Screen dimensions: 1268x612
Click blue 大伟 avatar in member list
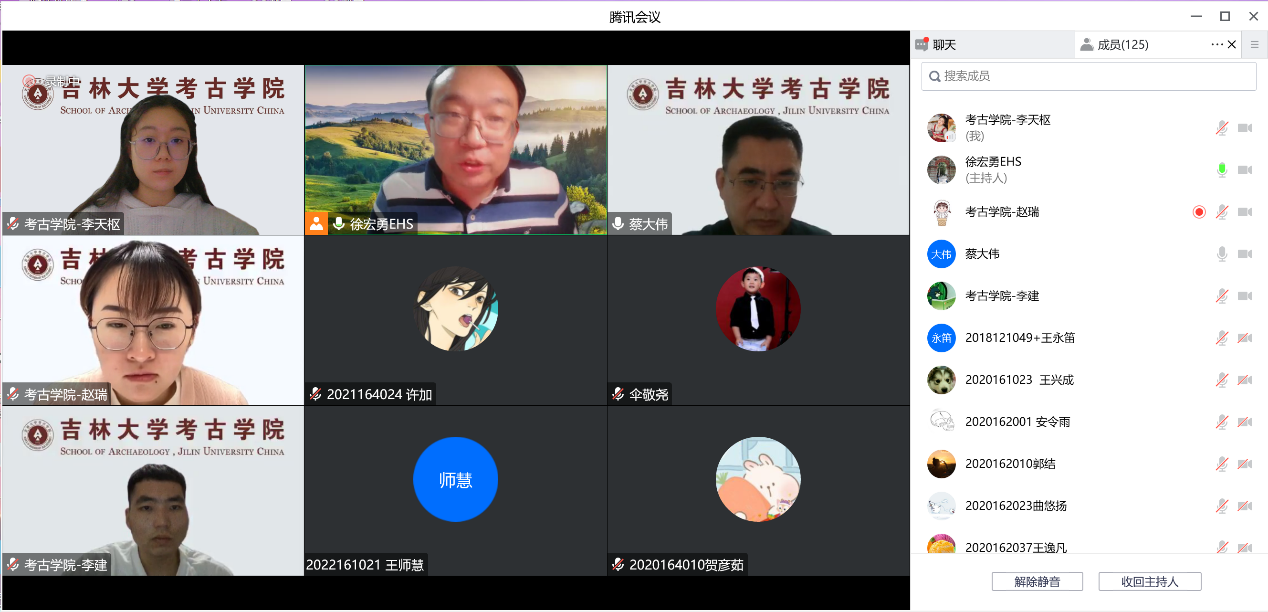tap(941, 254)
